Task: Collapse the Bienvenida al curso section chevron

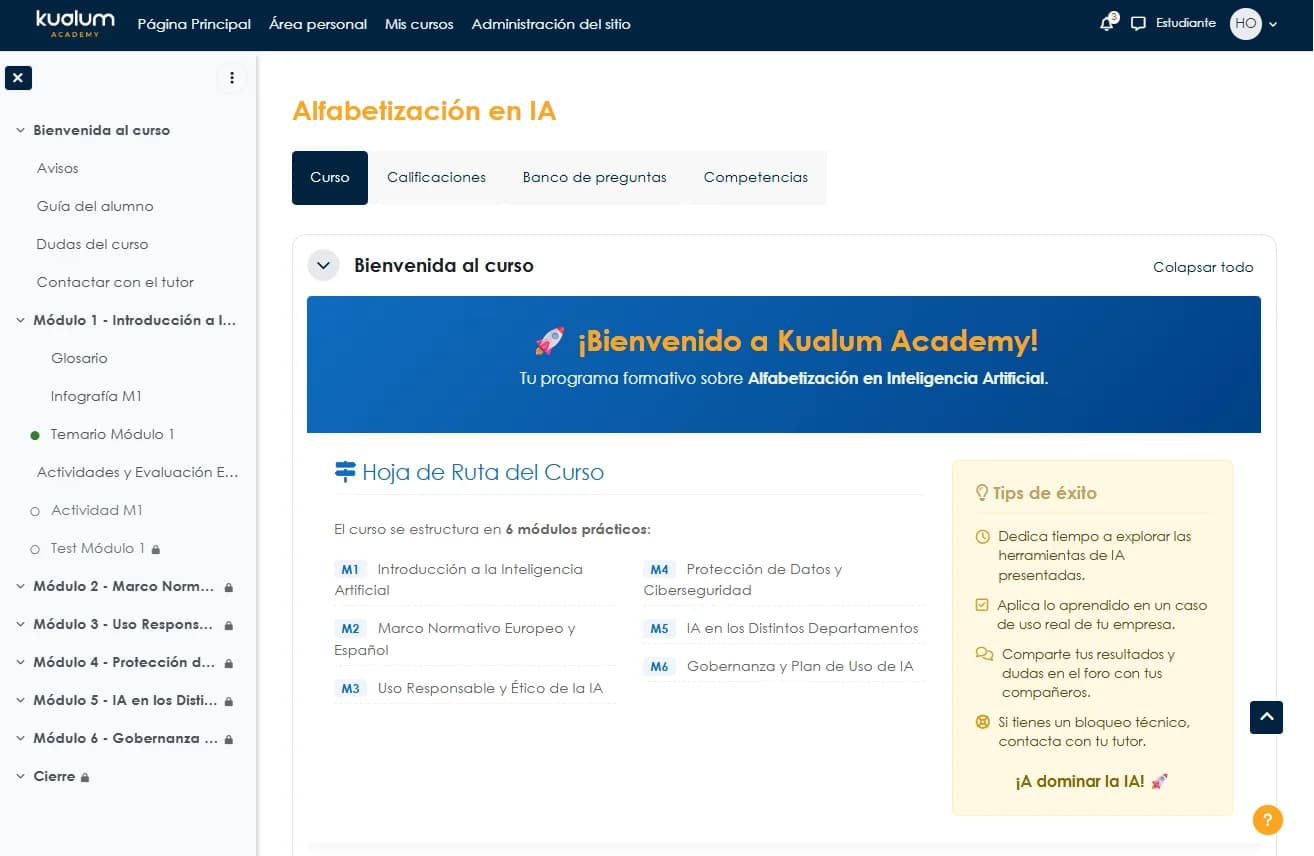Action: (322, 266)
